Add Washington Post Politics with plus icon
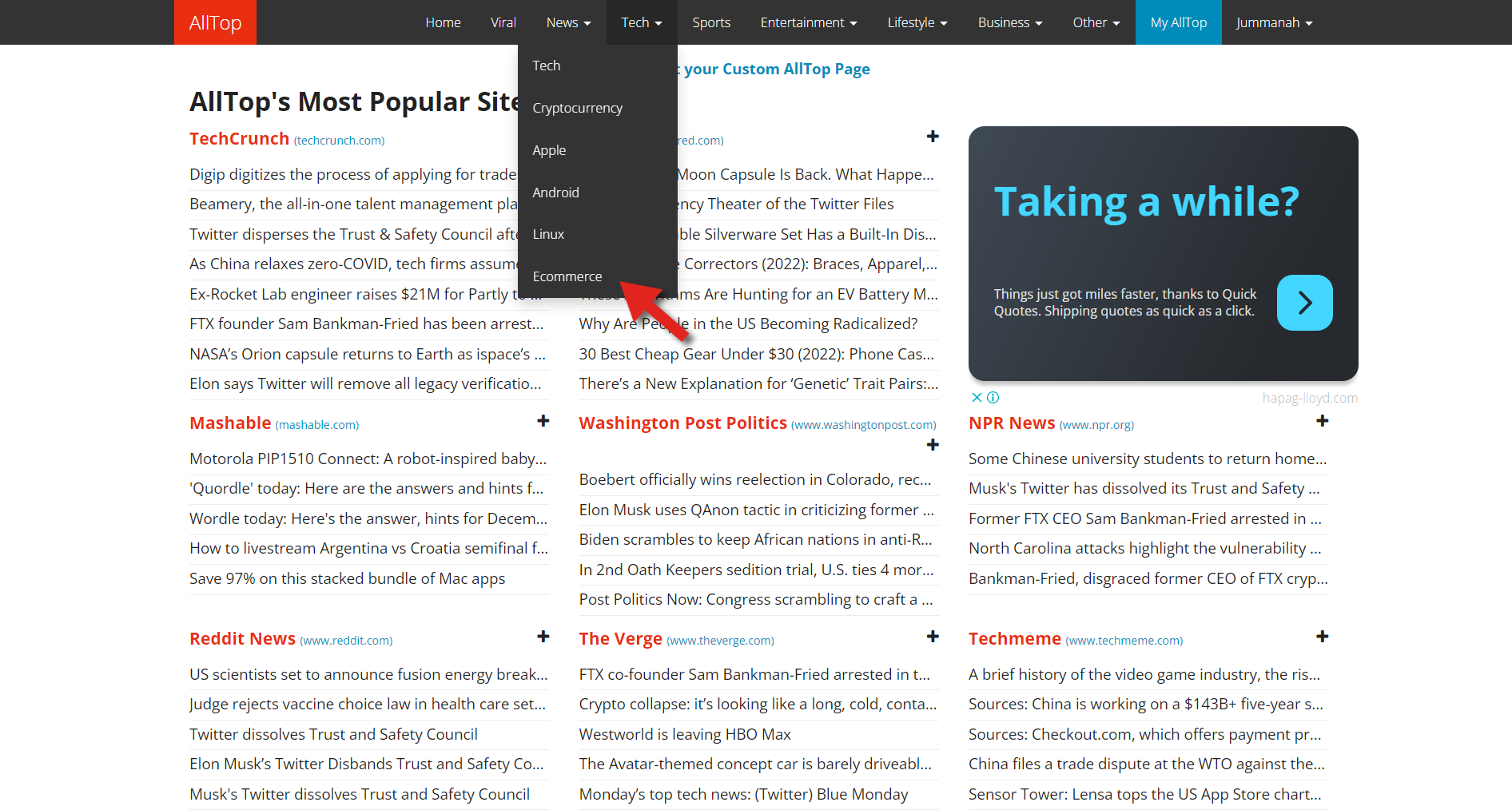 [x=932, y=445]
